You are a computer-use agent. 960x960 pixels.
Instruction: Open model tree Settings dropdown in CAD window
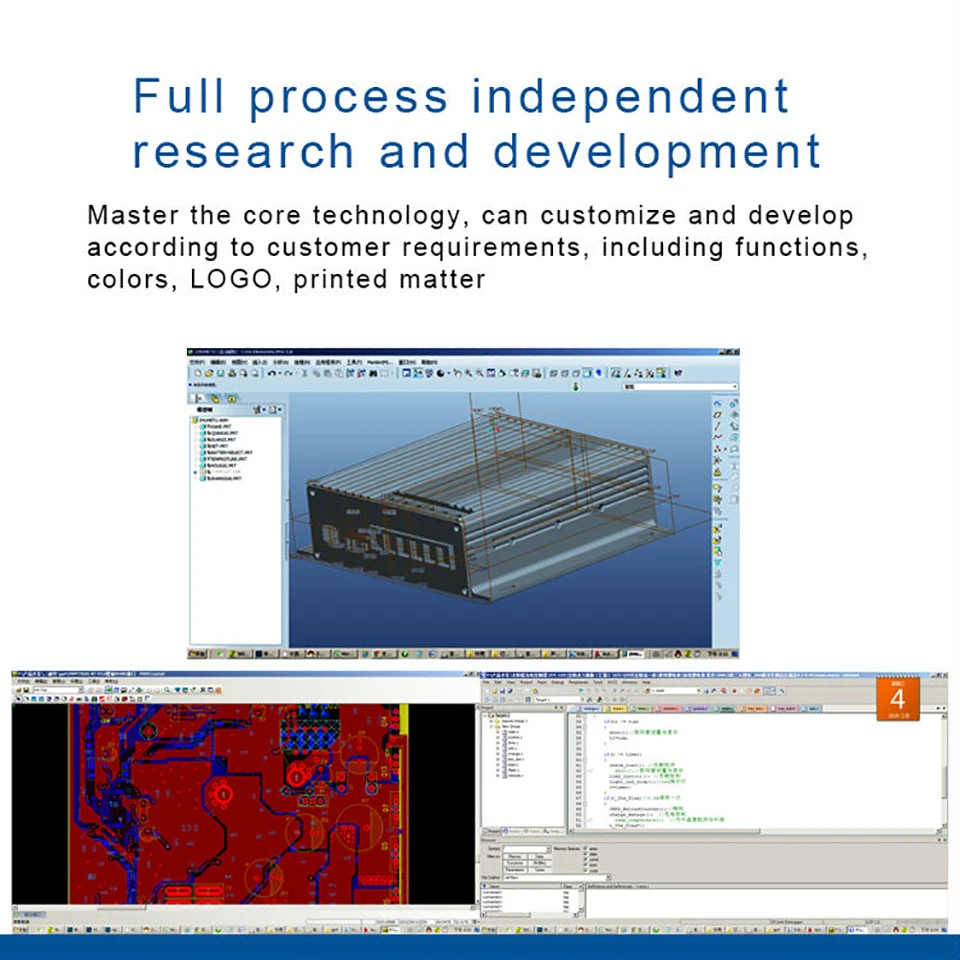[x=260, y=409]
